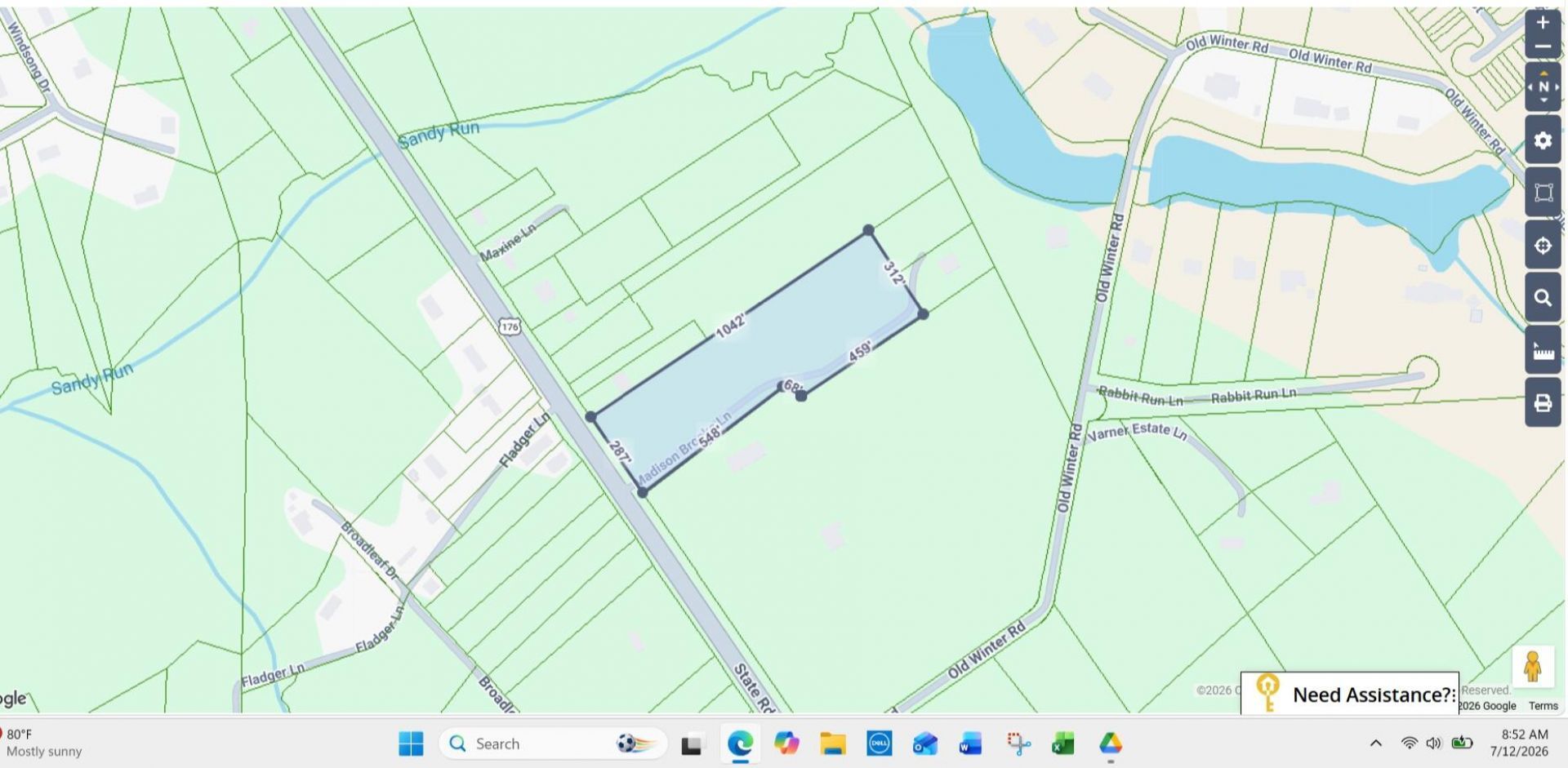Screen dimensions: 1568x768
Task: Click the upper Sandy Run stream label
Action: [439, 135]
